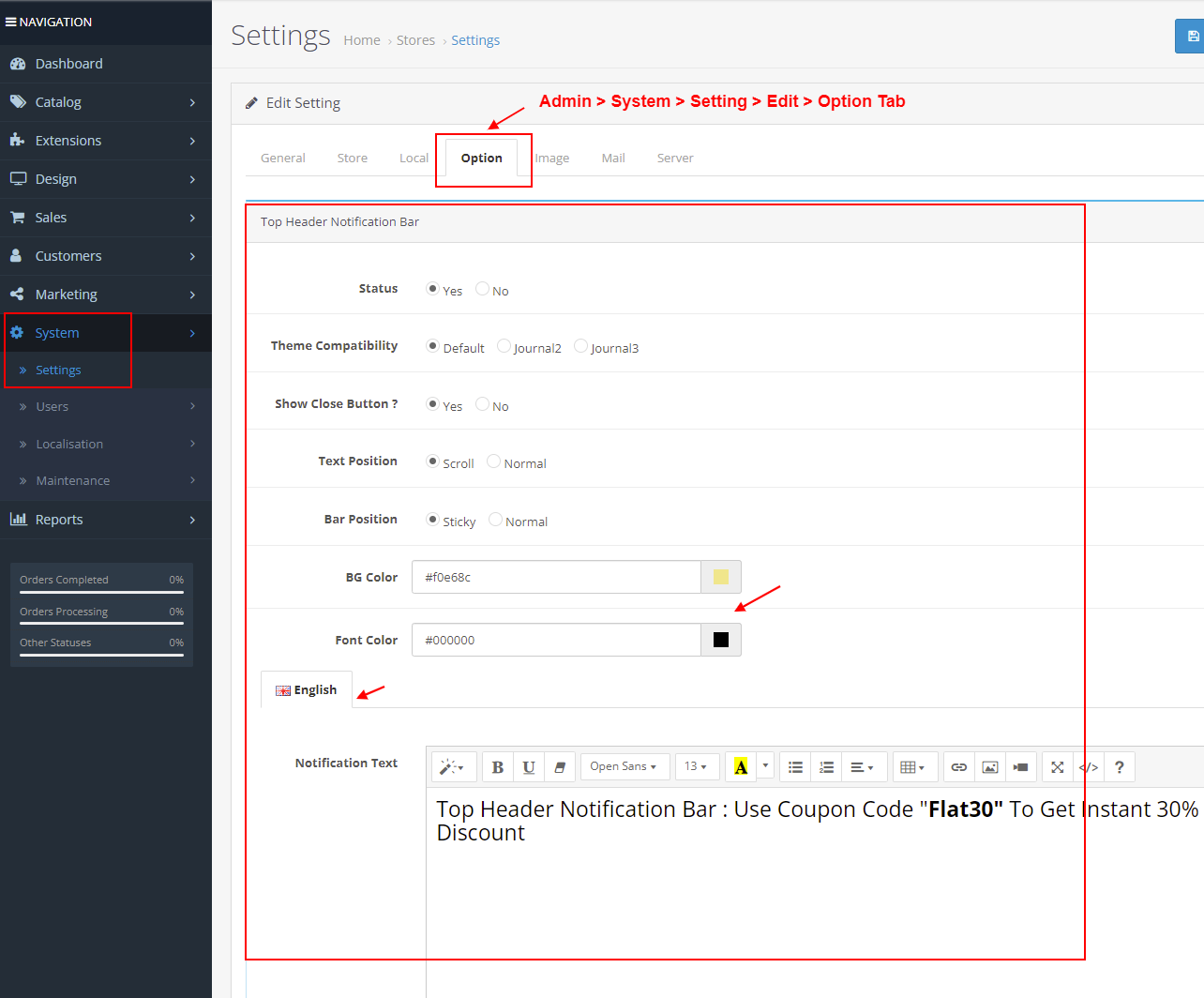Select Journal3 theme compatibility
The image size is (1204, 998).
click(x=581, y=346)
